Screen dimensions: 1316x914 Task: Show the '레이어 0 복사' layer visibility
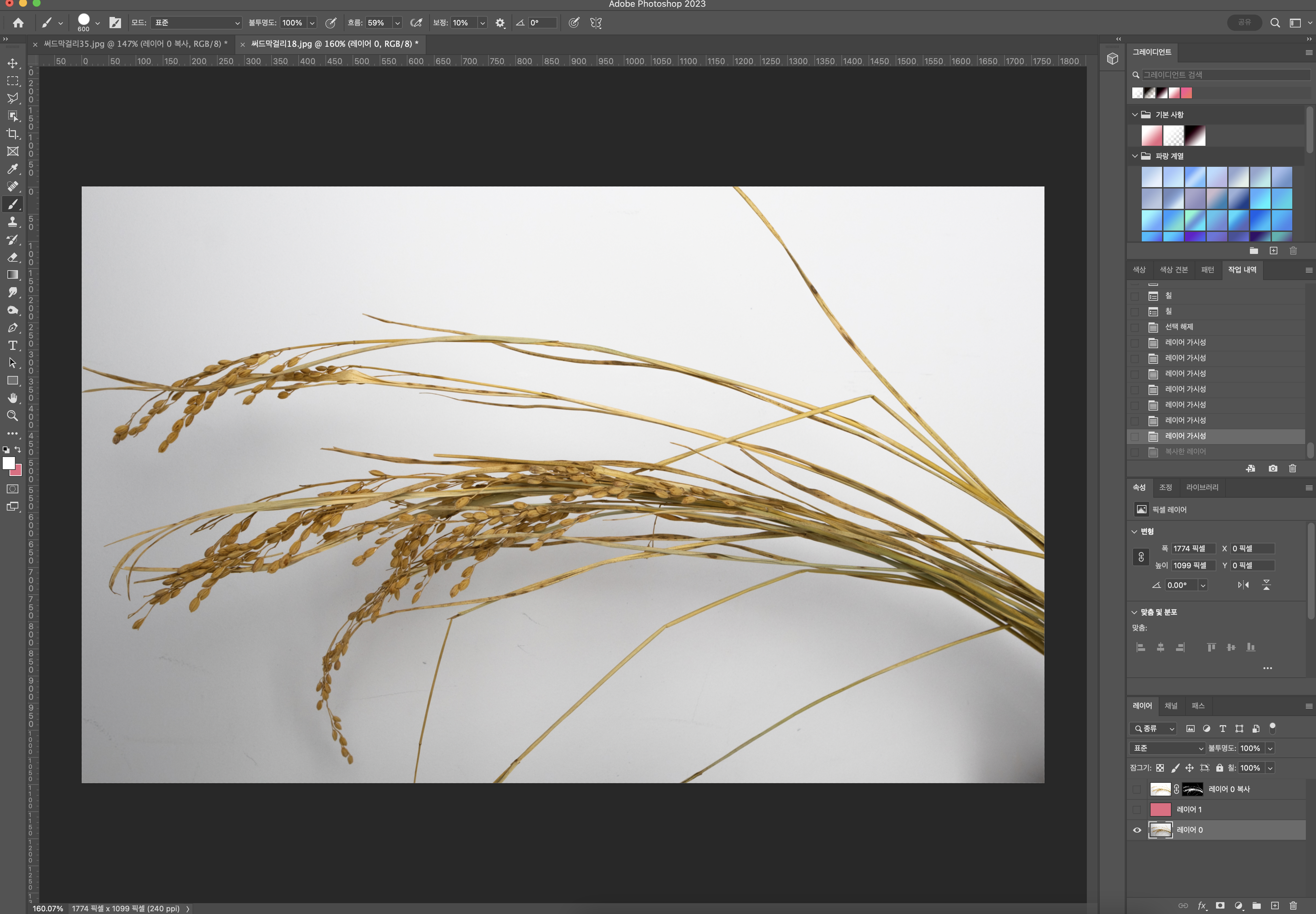(x=1137, y=789)
